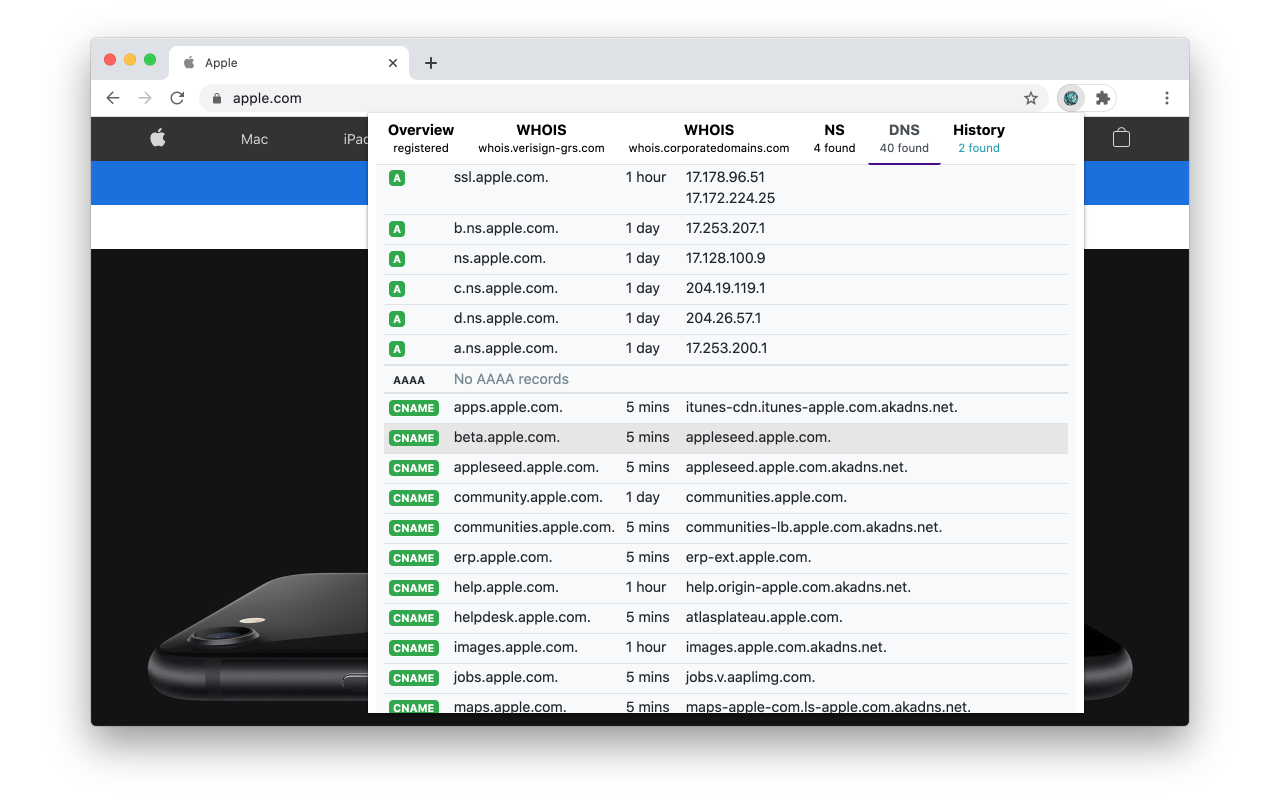Click CNAME badge before communities.apple.com. name
Screen dimensions: 1280x800
(x=414, y=528)
